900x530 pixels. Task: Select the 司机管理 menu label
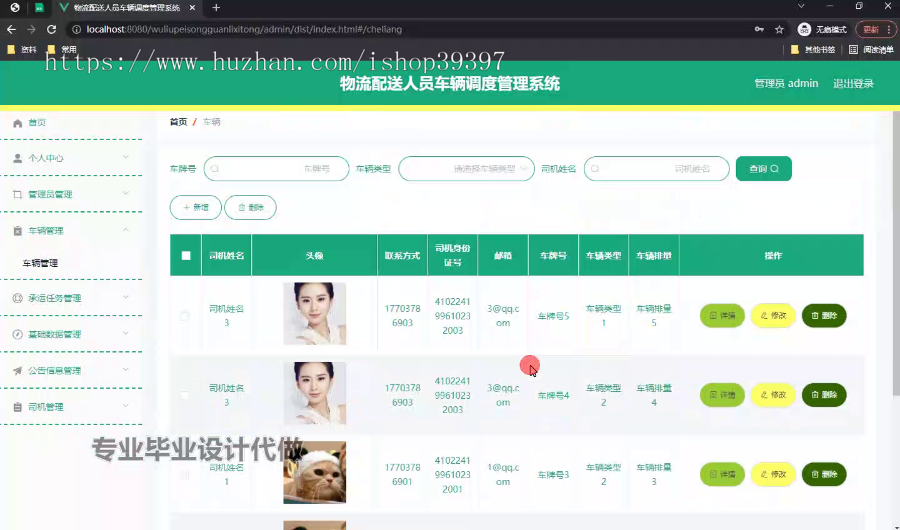45,407
